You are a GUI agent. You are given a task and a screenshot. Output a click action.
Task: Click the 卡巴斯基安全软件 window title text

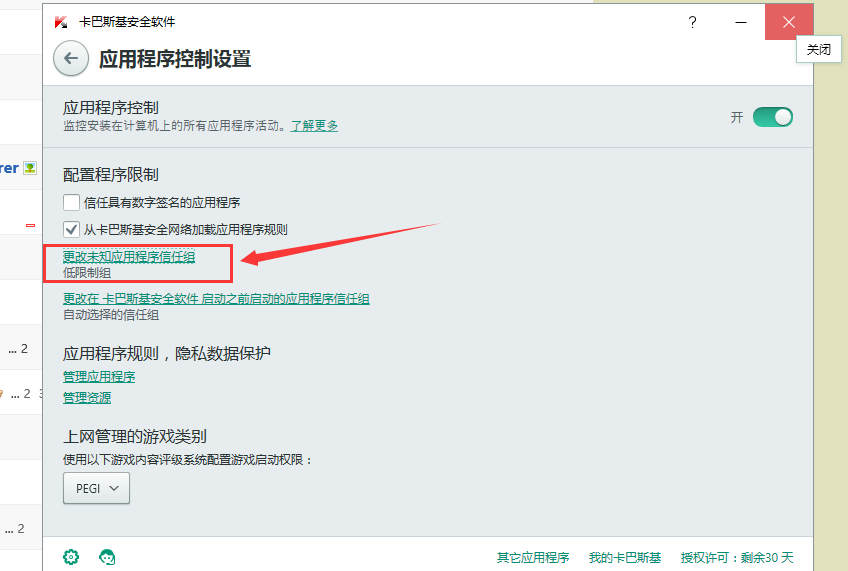click(x=127, y=22)
